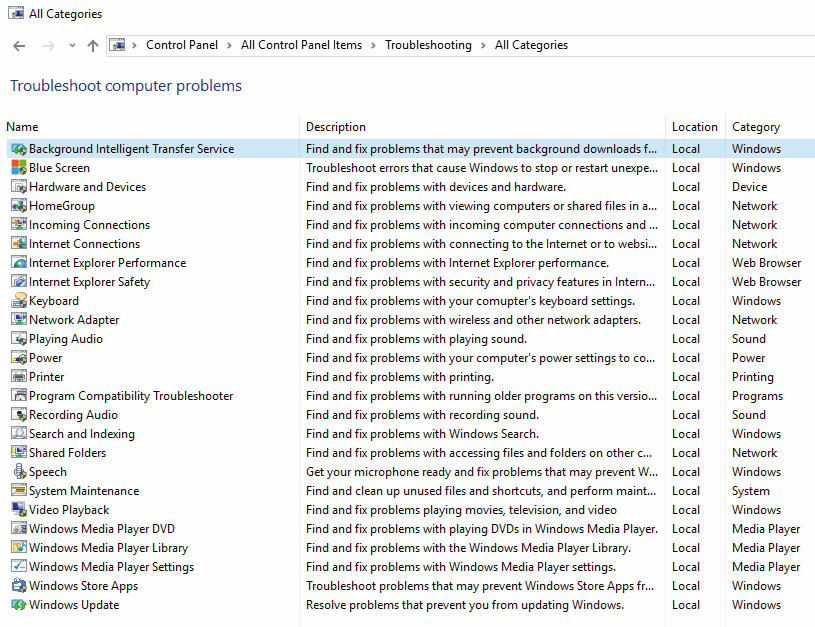Navigate to All Control Panel Items breadcrumb
815x627 pixels.
pyautogui.click(x=301, y=45)
